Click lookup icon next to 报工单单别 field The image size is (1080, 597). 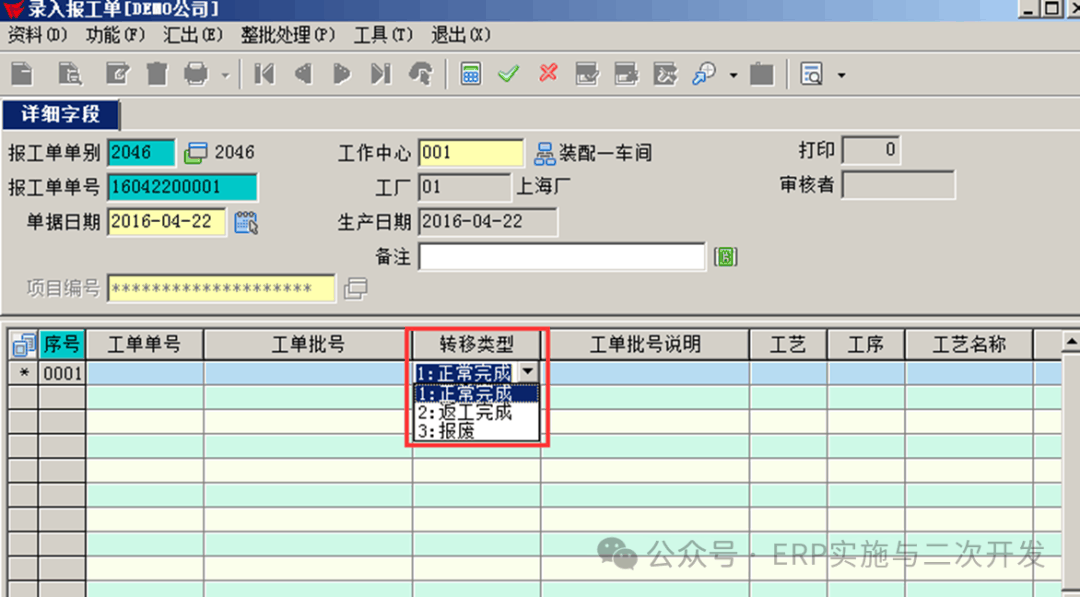coord(196,153)
